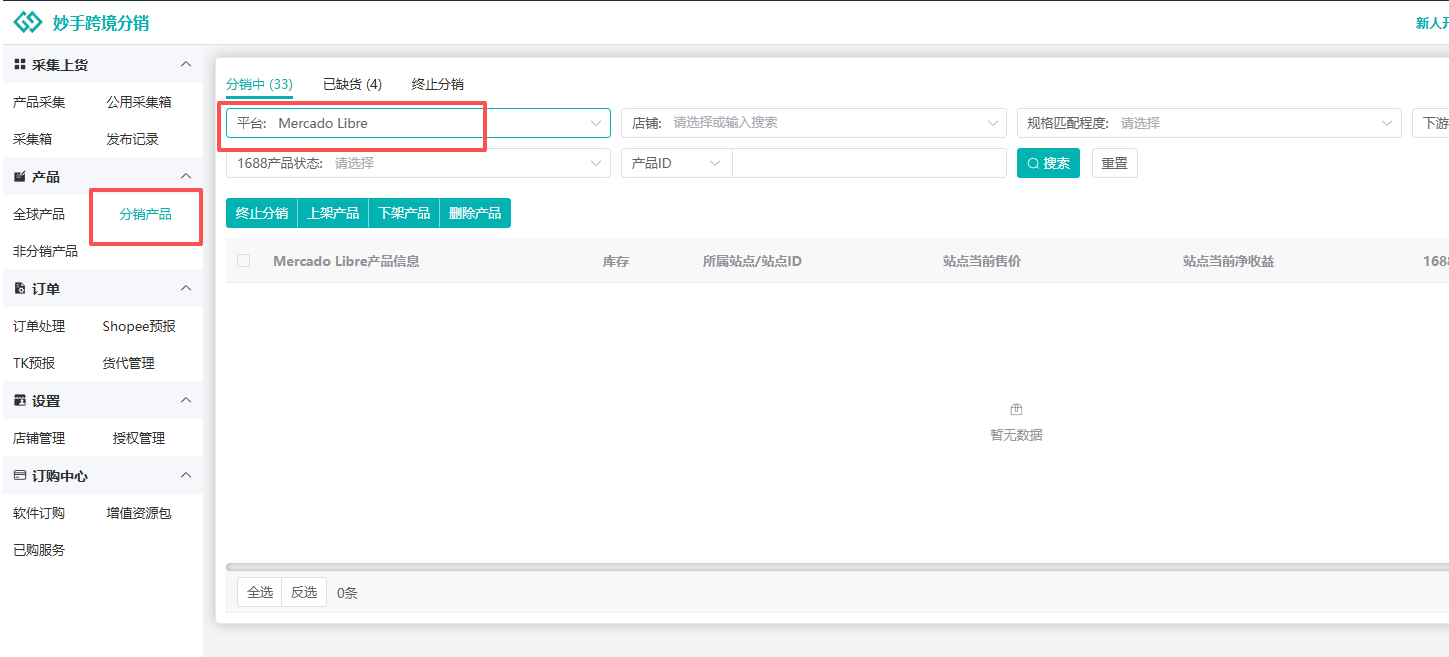Image resolution: width=1449 pixels, height=657 pixels.
Task: Open the 店铺 store selection dropdown
Action: [814, 123]
